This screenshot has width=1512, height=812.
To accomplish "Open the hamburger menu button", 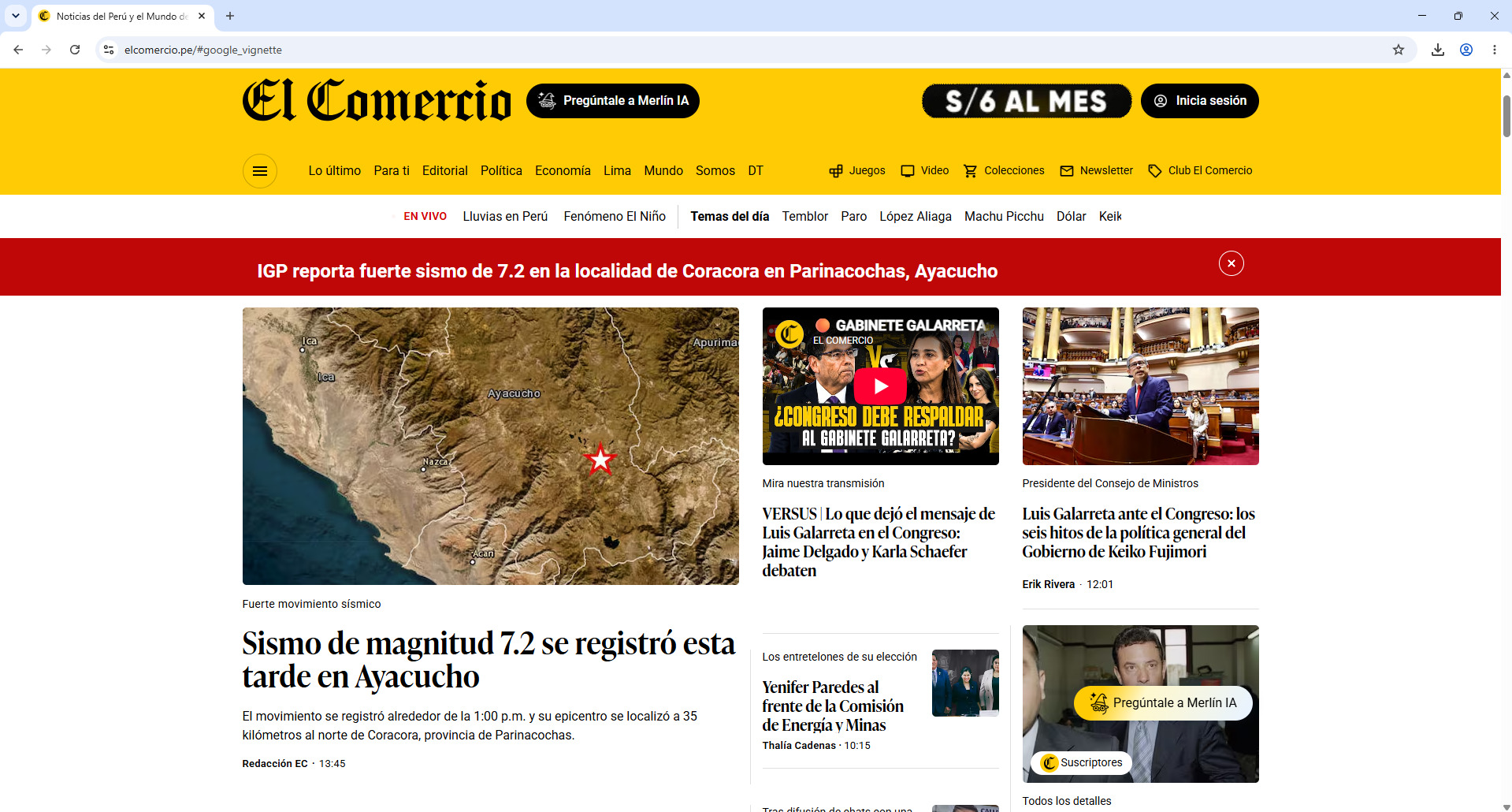I will (x=260, y=171).
